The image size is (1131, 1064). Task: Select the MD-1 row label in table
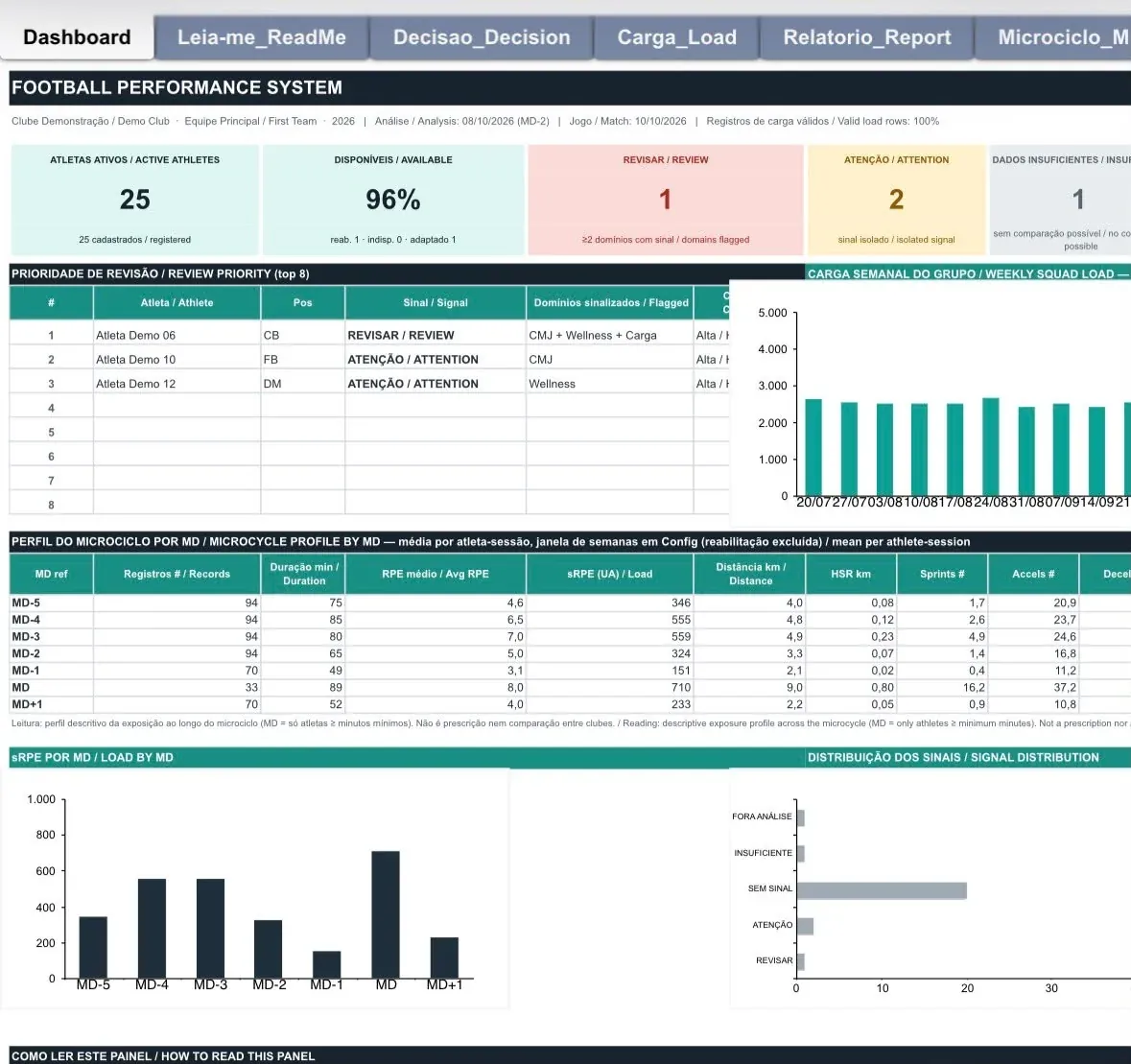(x=51, y=670)
